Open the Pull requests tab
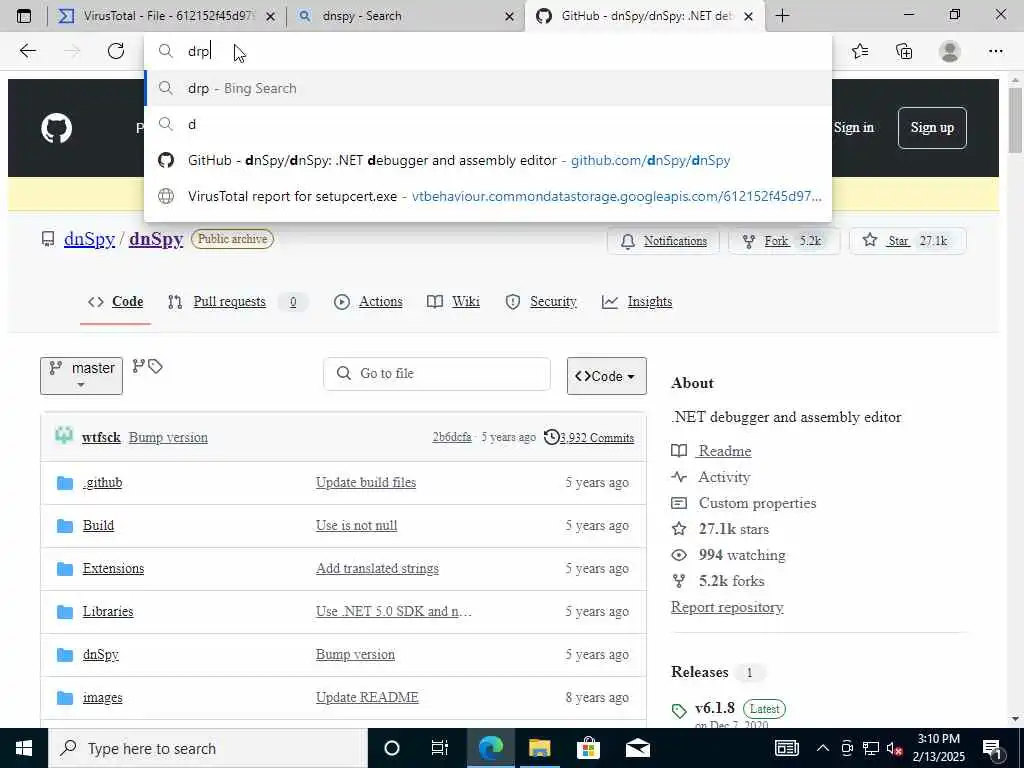This screenshot has width=1024, height=768. click(237, 302)
